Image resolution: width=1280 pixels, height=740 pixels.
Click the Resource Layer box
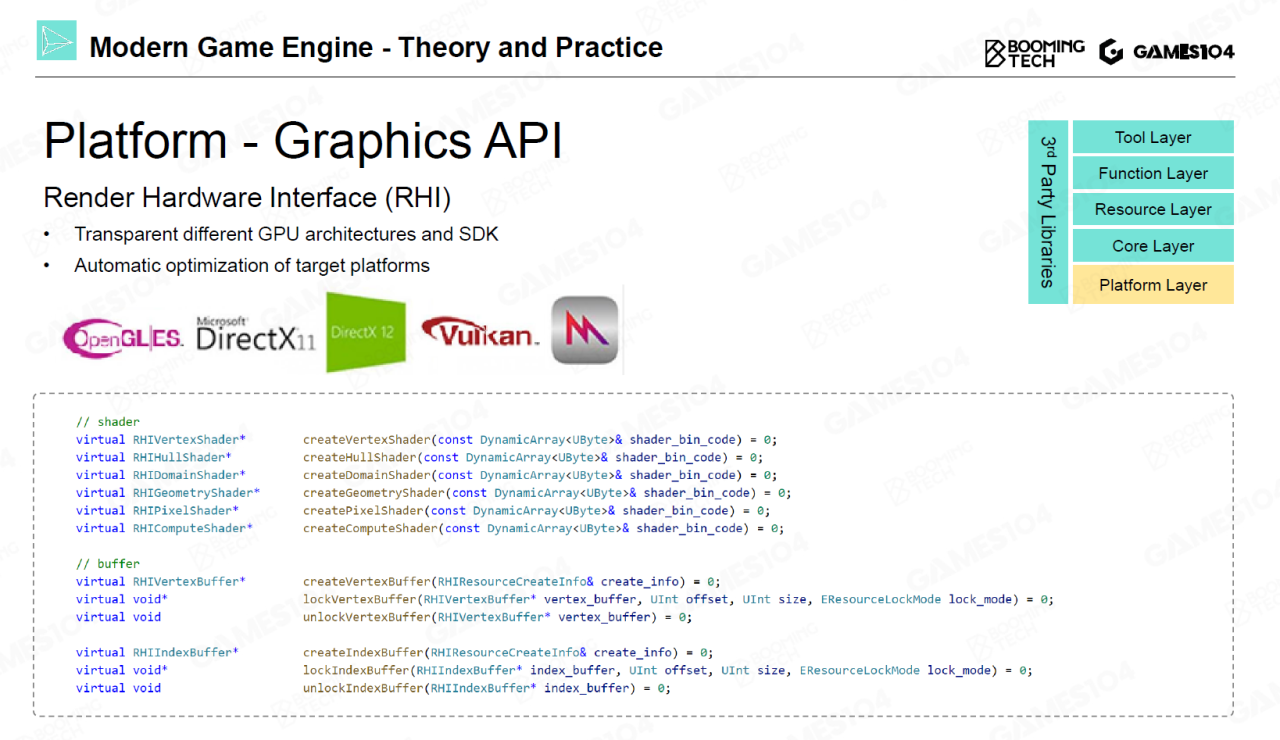(1153, 210)
